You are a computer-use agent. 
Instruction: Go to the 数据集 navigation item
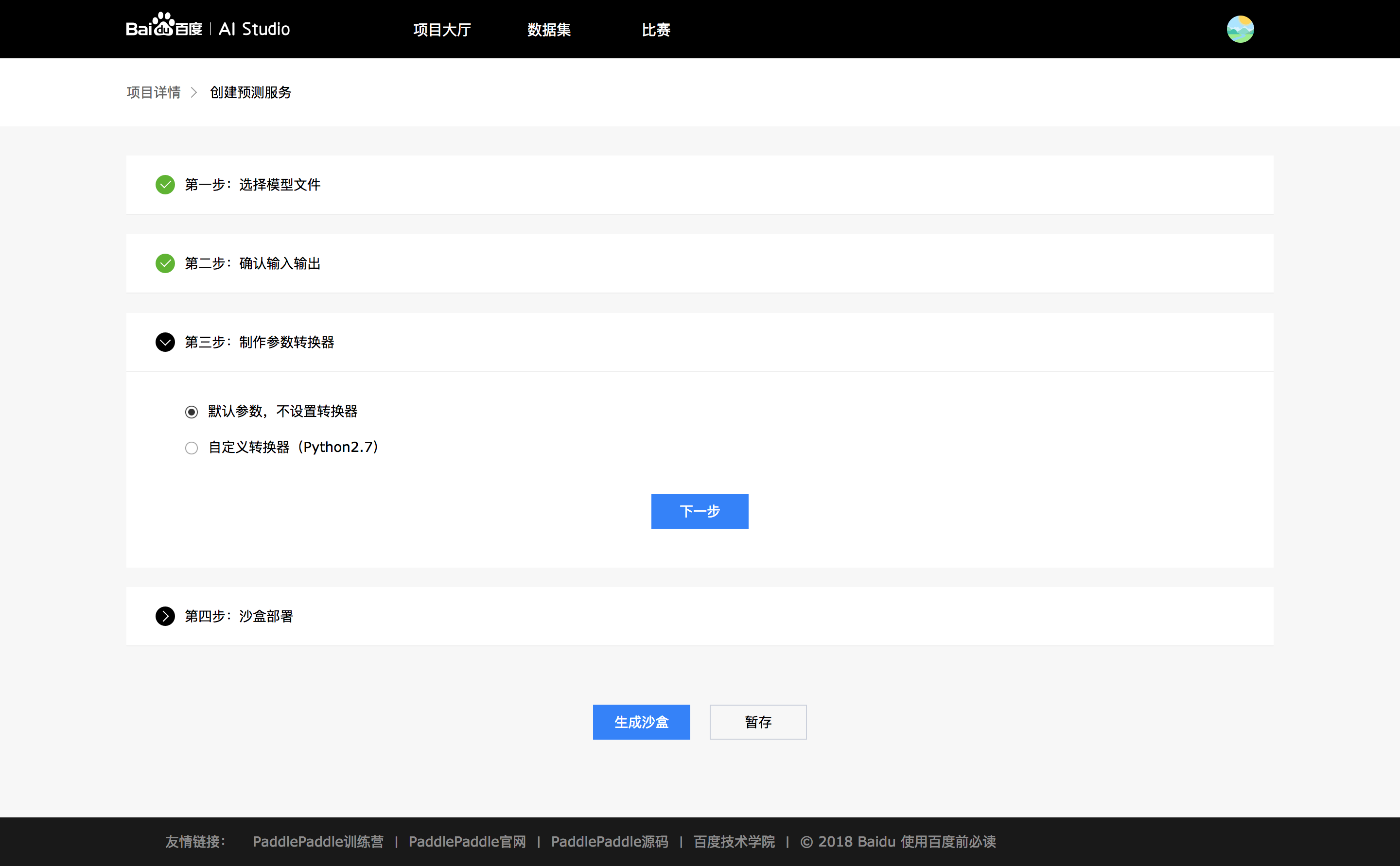[x=549, y=29]
